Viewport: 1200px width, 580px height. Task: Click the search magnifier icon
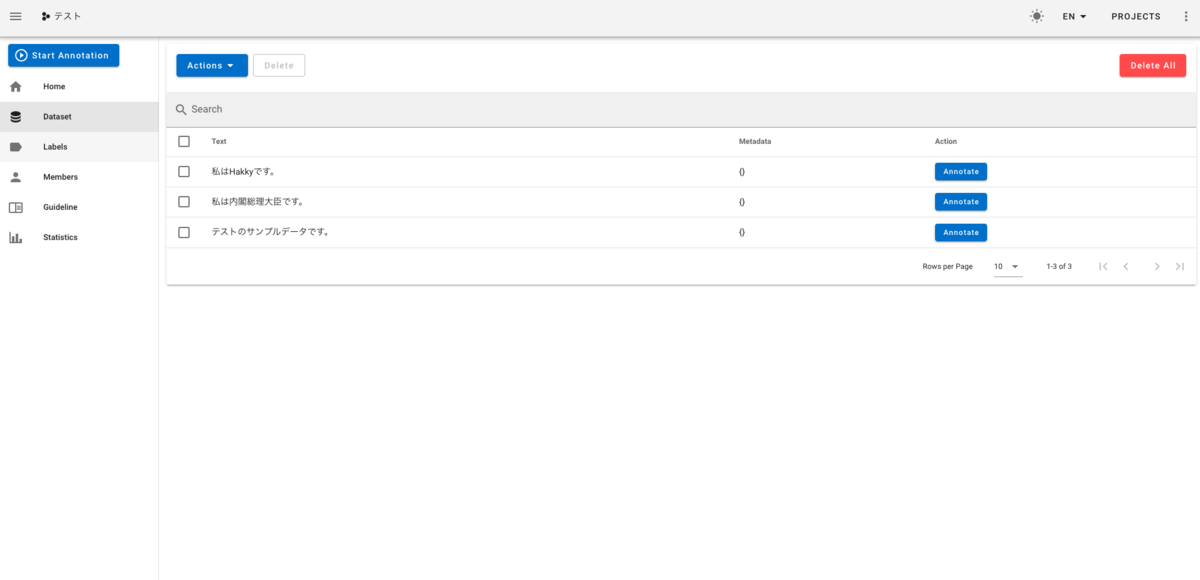tap(181, 109)
